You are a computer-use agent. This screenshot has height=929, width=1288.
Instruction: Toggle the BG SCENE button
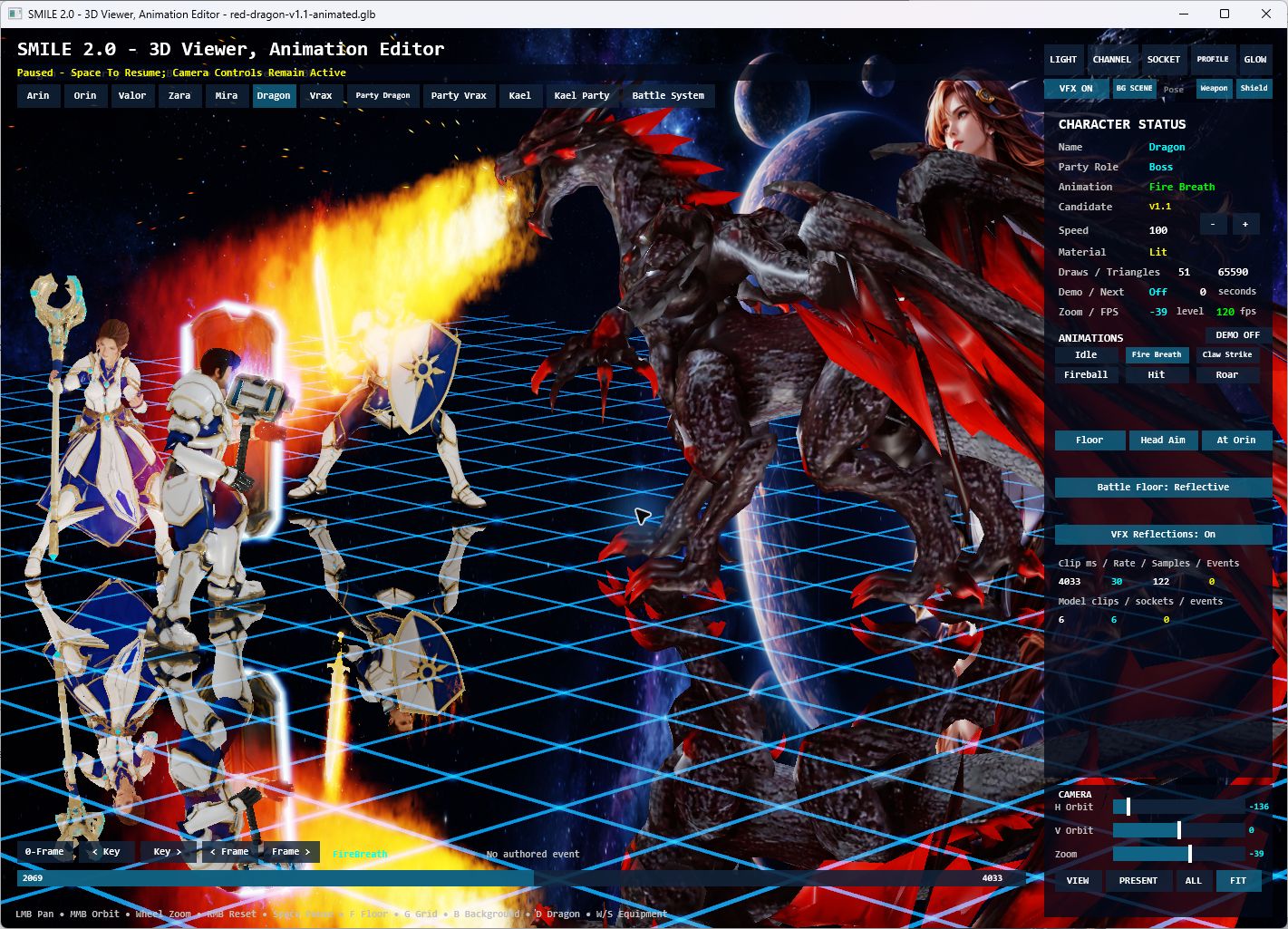click(x=1134, y=88)
